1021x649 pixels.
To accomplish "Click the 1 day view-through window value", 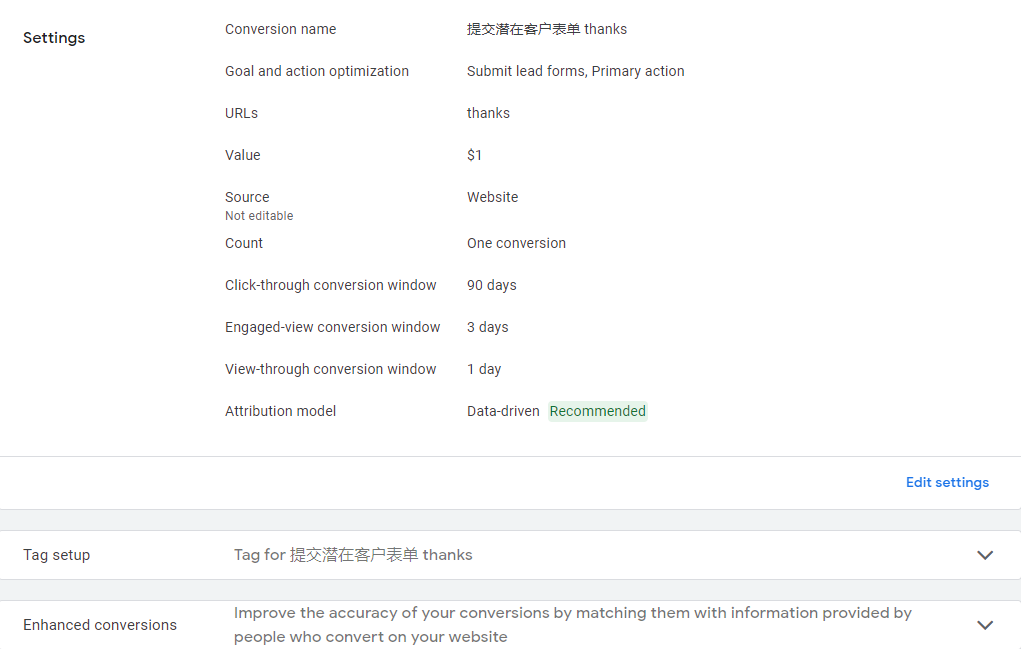I will click(484, 369).
